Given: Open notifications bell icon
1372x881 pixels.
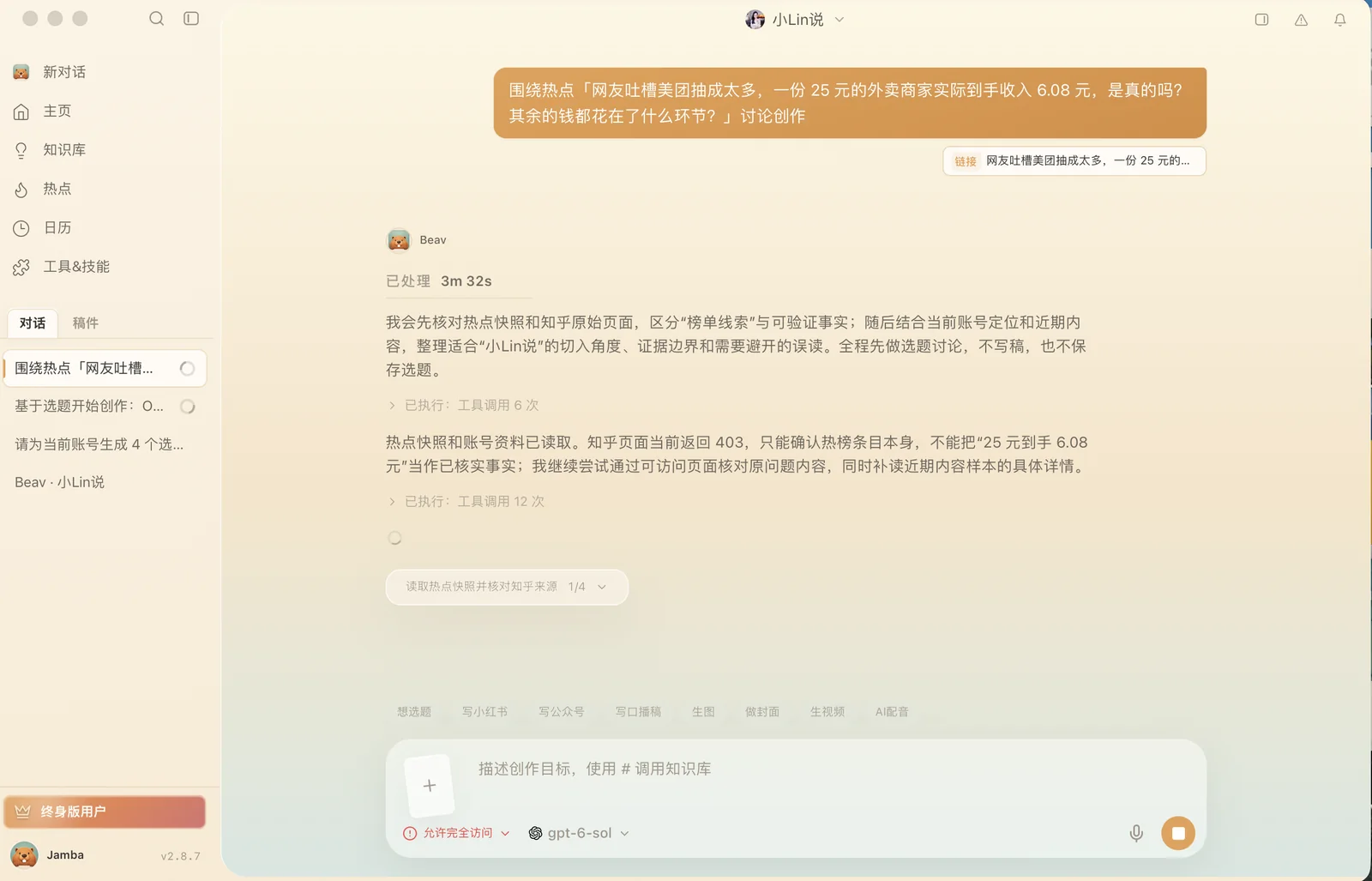Looking at the screenshot, I should [1339, 20].
